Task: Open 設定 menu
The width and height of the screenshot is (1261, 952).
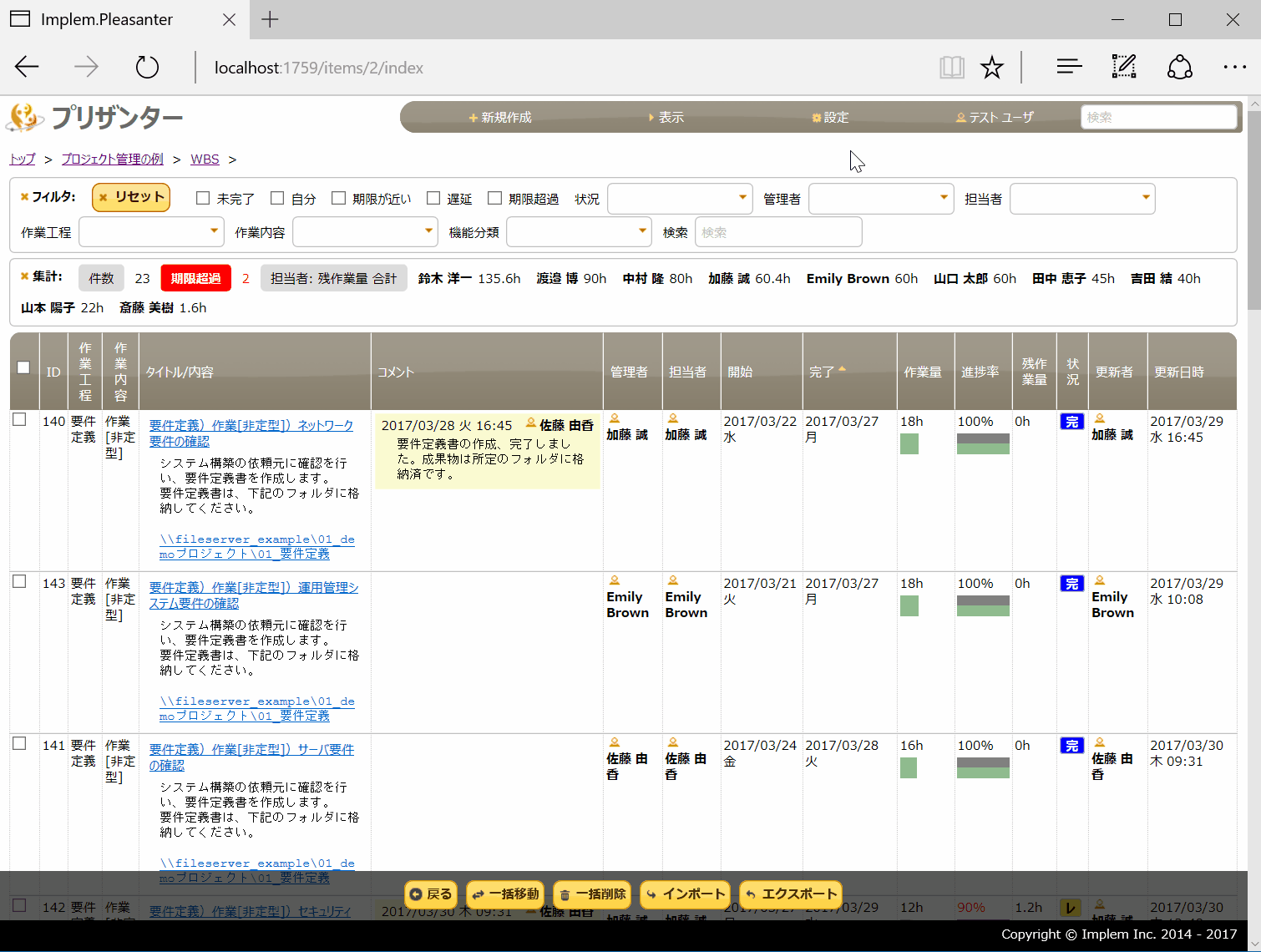Action: 830,118
